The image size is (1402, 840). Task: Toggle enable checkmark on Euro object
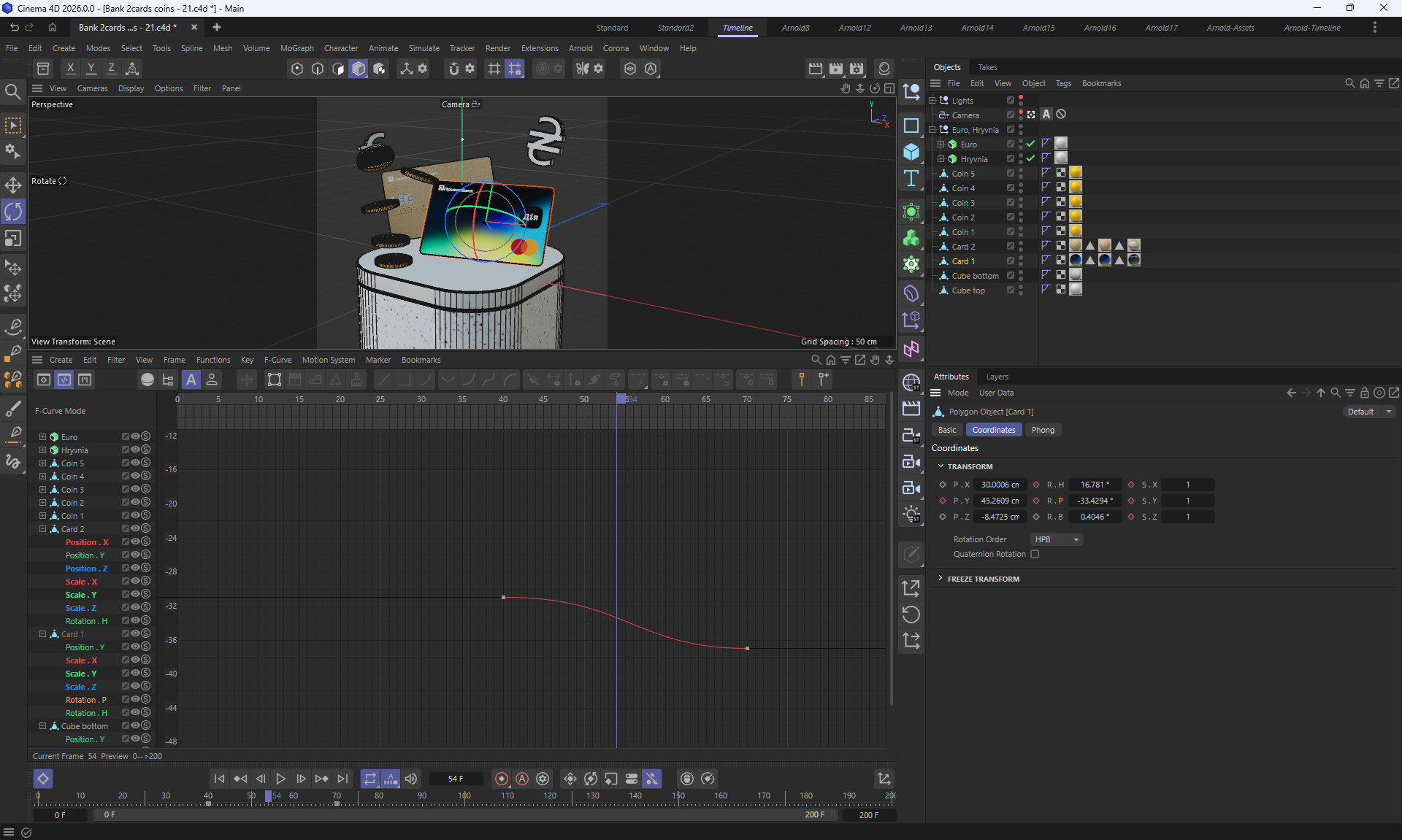click(1030, 144)
